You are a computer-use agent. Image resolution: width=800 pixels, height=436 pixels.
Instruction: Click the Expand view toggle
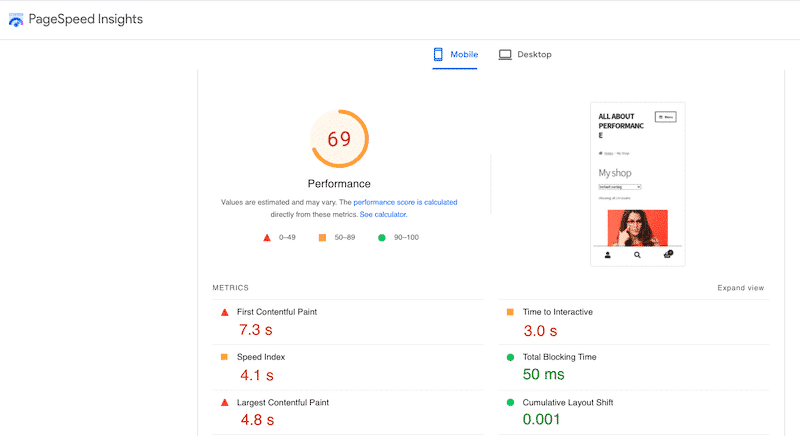pos(741,288)
